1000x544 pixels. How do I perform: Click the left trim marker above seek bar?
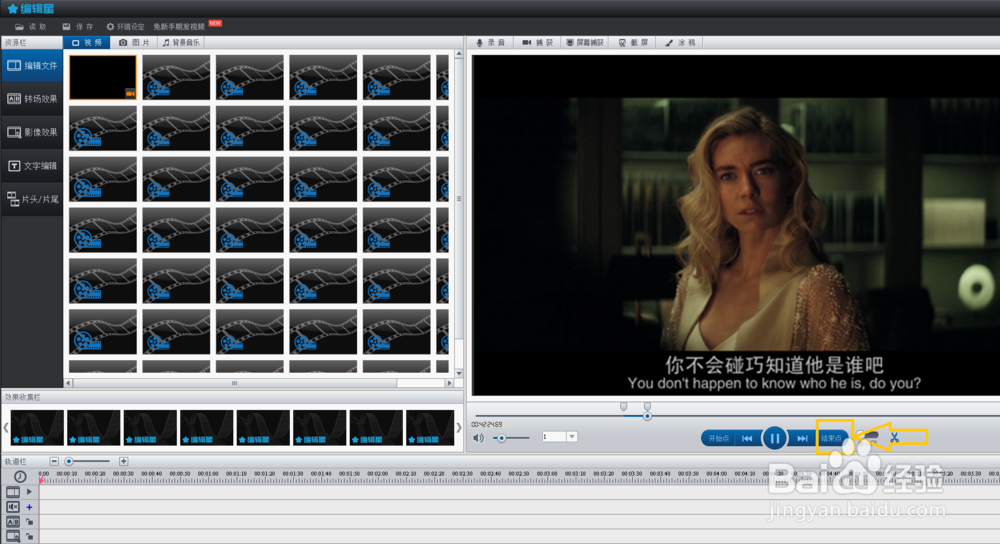click(x=623, y=406)
